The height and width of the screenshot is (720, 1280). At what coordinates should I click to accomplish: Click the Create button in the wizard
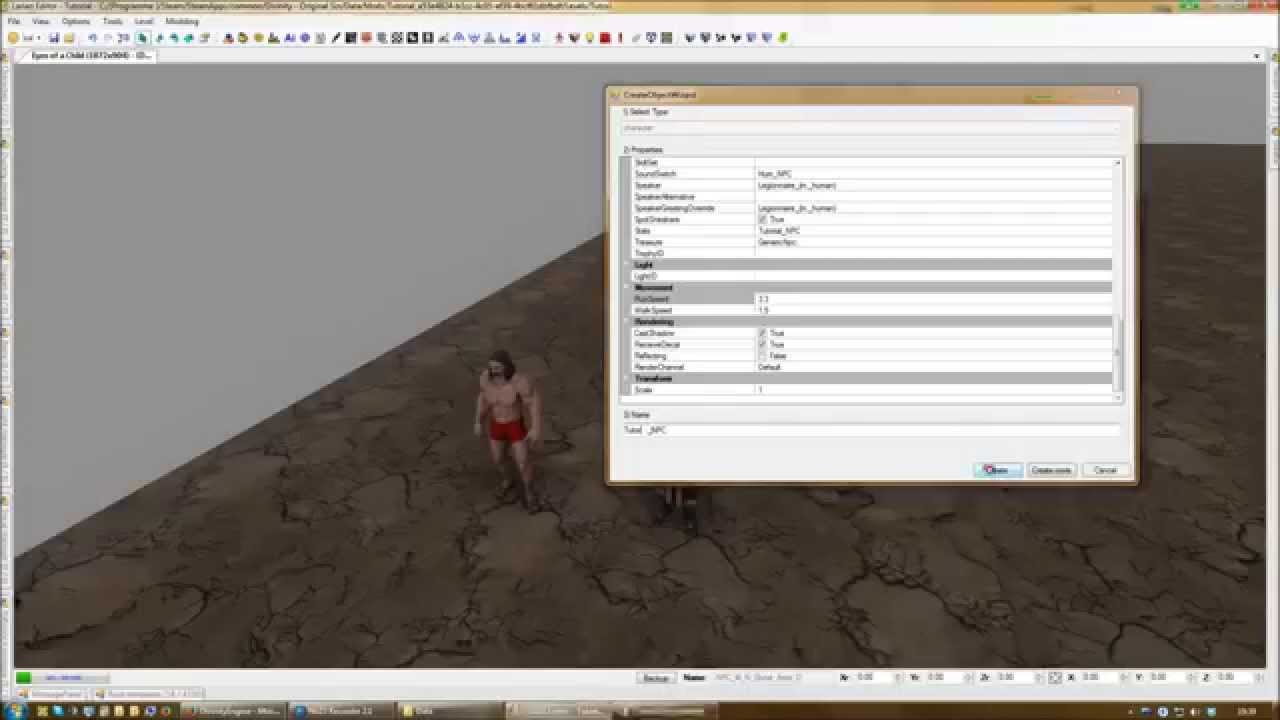coord(997,470)
